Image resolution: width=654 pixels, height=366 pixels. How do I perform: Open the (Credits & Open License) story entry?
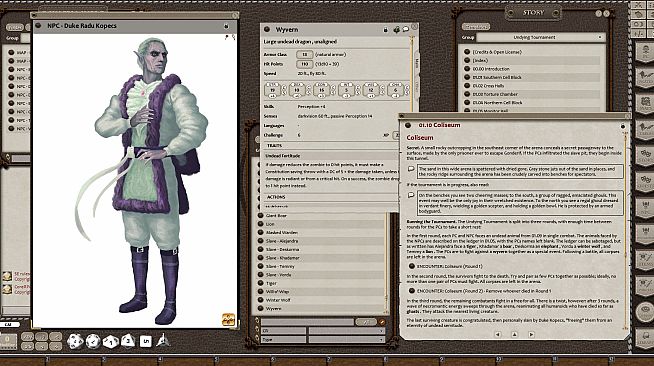click(x=532, y=52)
